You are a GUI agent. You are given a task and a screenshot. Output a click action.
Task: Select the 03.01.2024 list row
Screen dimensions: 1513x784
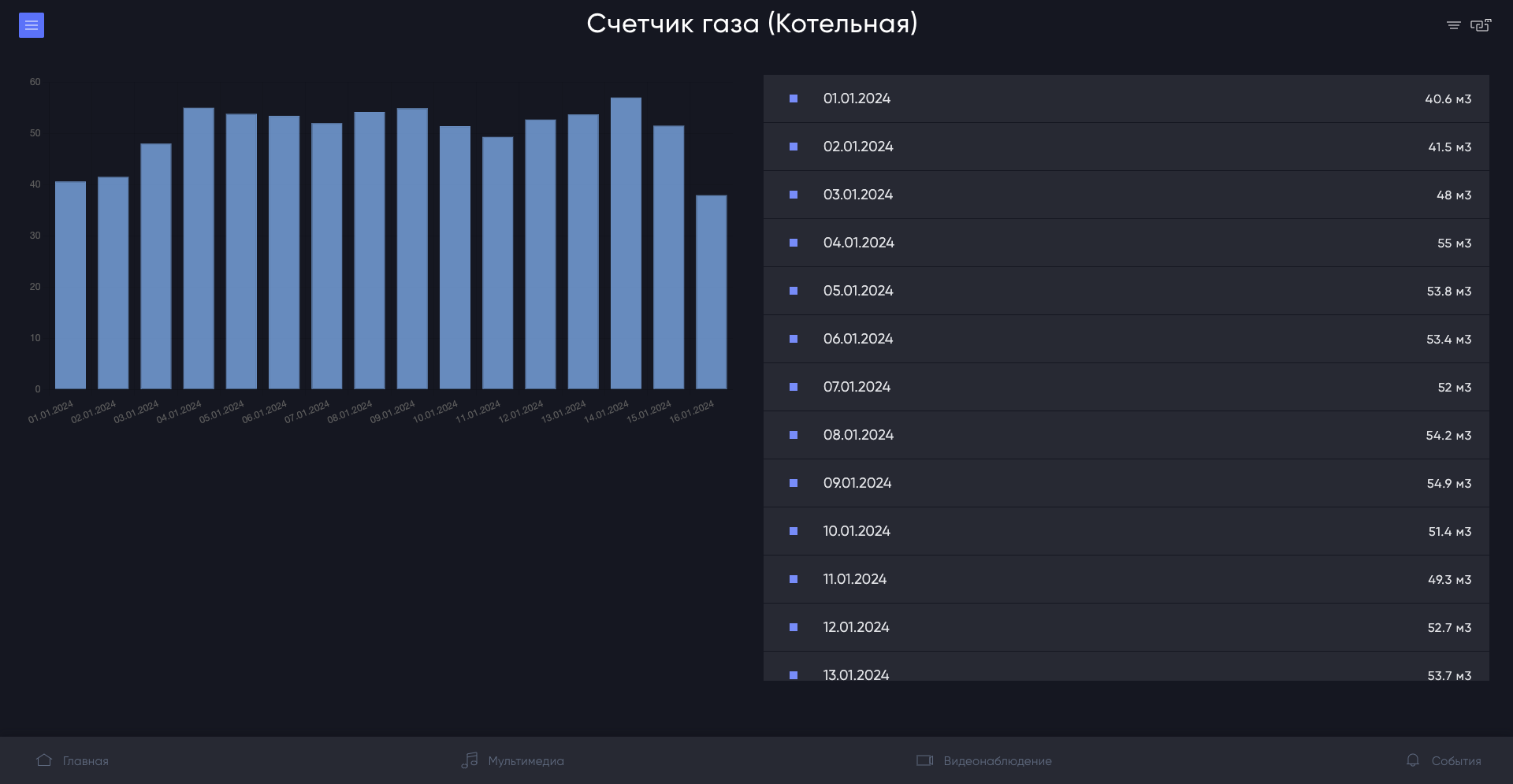(x=1126, y=195)
